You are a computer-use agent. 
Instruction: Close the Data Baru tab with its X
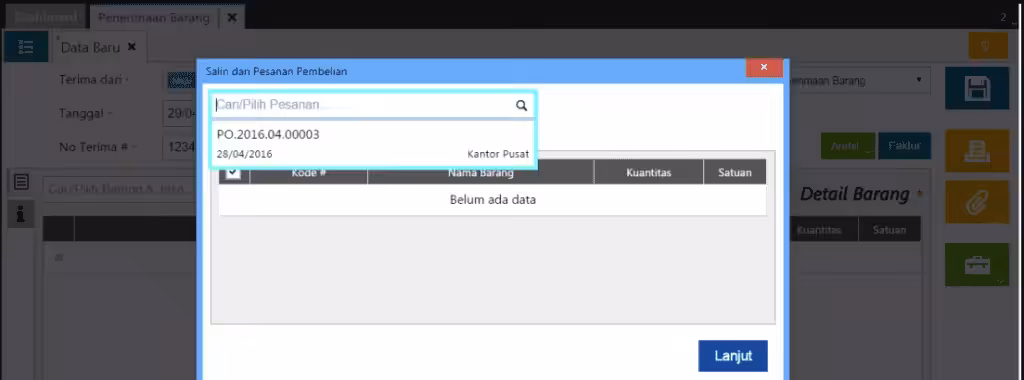132,47
